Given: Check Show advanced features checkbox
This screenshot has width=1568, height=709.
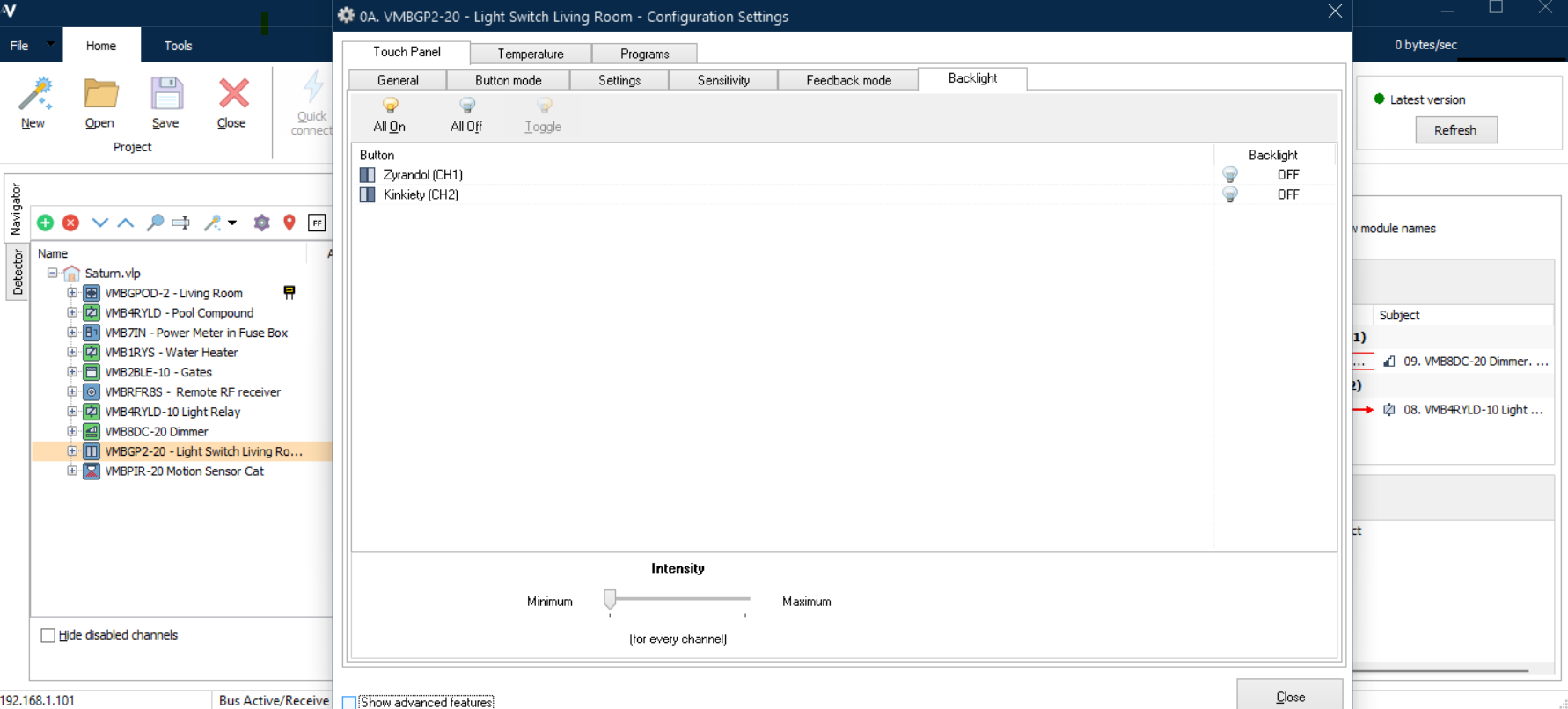Looking at the screenshot, I should (x=349, y=702).
